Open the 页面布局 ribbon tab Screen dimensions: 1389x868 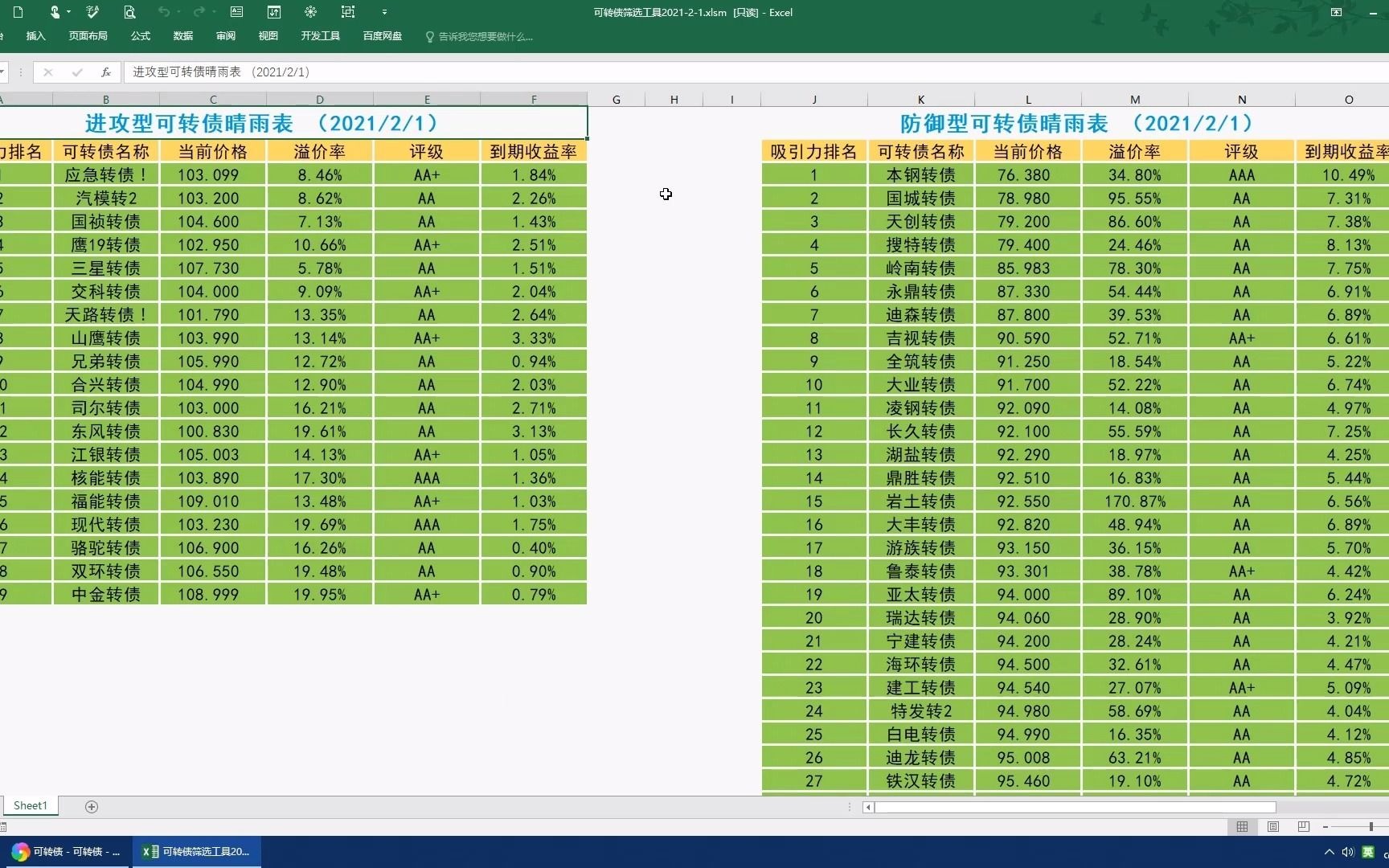tap(88, 36)
